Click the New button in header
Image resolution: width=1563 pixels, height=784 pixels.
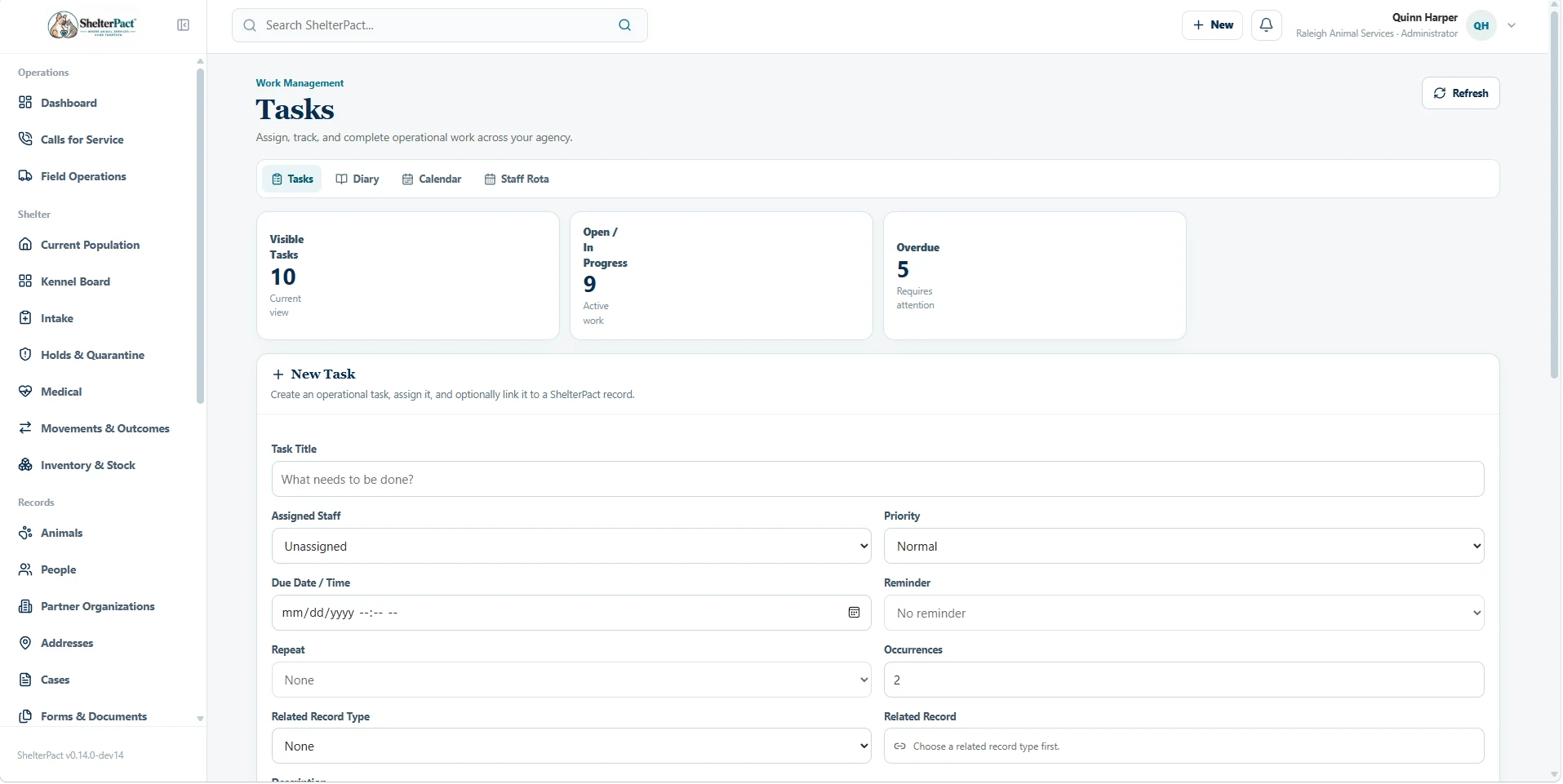(x=1212, y=25)
